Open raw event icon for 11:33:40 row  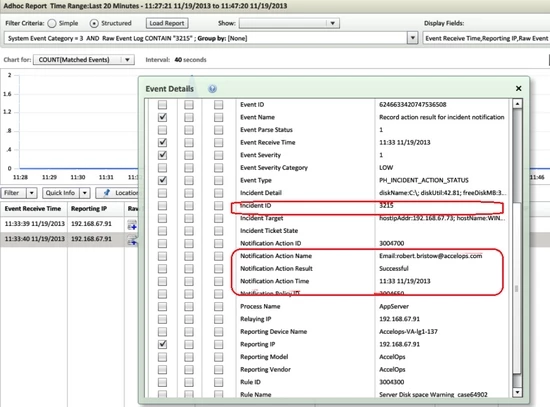(x=132, y=240)
